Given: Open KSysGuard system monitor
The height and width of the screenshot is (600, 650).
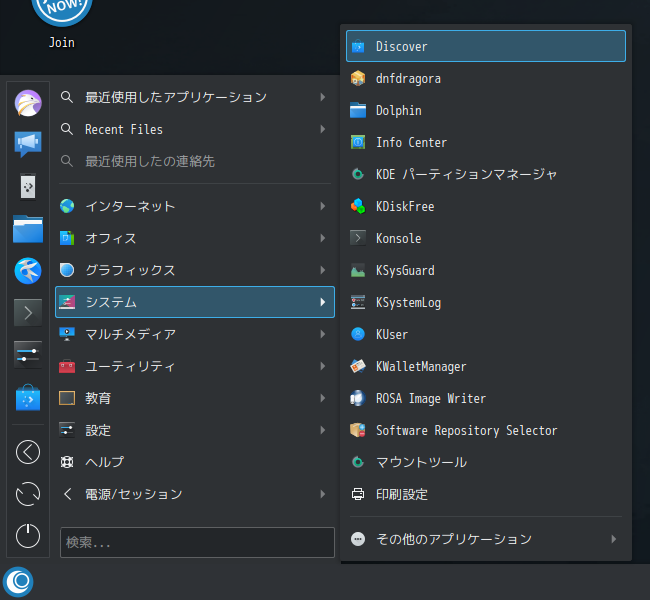Looking at the screenshot, I should click(486, 270).
